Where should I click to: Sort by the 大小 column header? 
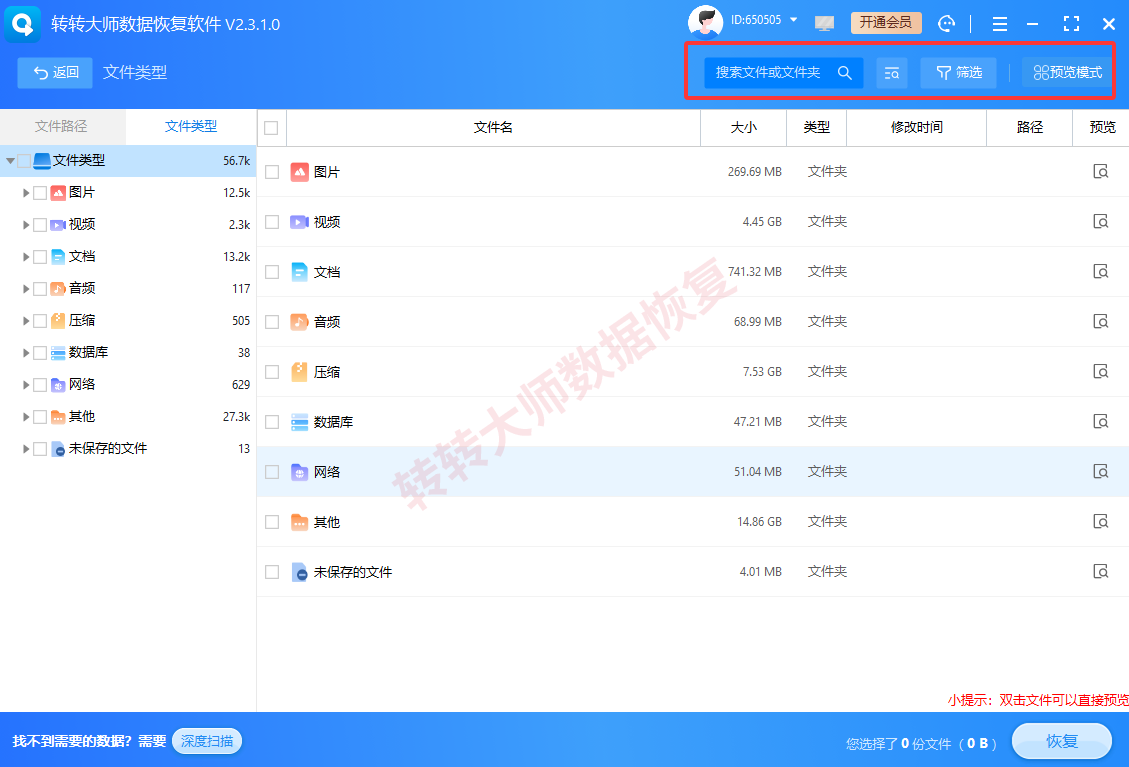tap(743, 128)
